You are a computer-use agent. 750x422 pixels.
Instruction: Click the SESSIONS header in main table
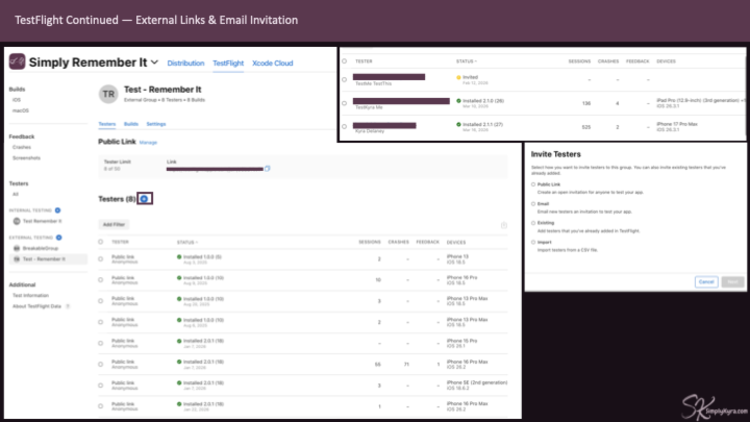(369, 242)
